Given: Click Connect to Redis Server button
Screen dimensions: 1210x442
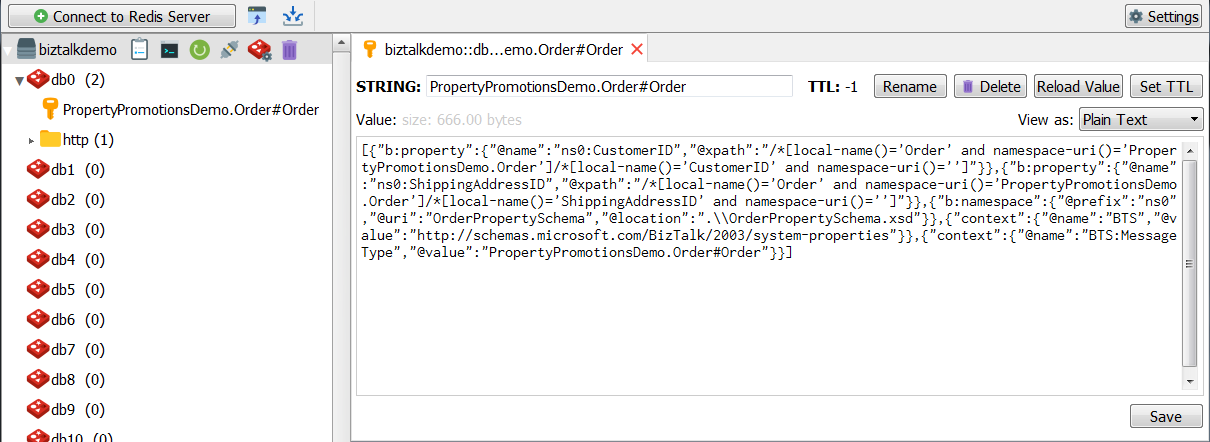Looking at the screenshot, I should [121, 16].
